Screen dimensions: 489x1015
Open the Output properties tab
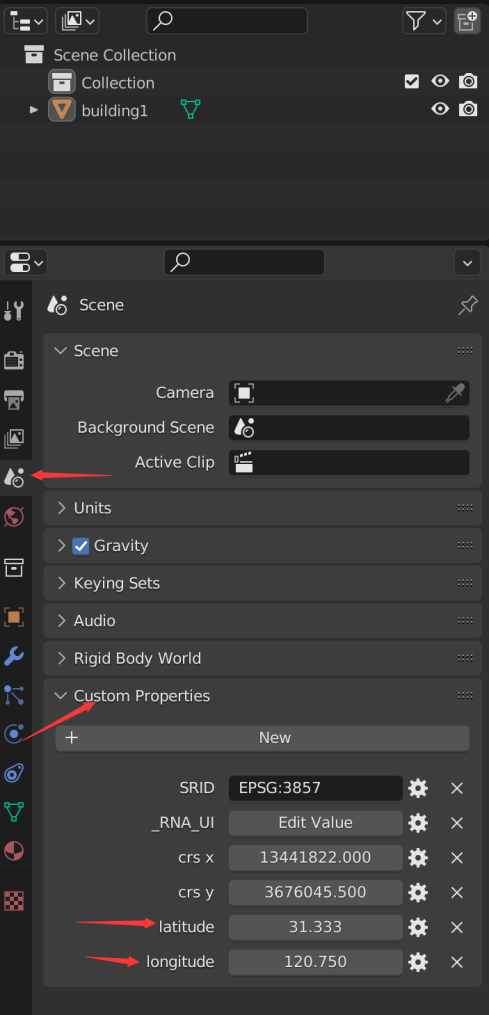(x=14, y=399)
